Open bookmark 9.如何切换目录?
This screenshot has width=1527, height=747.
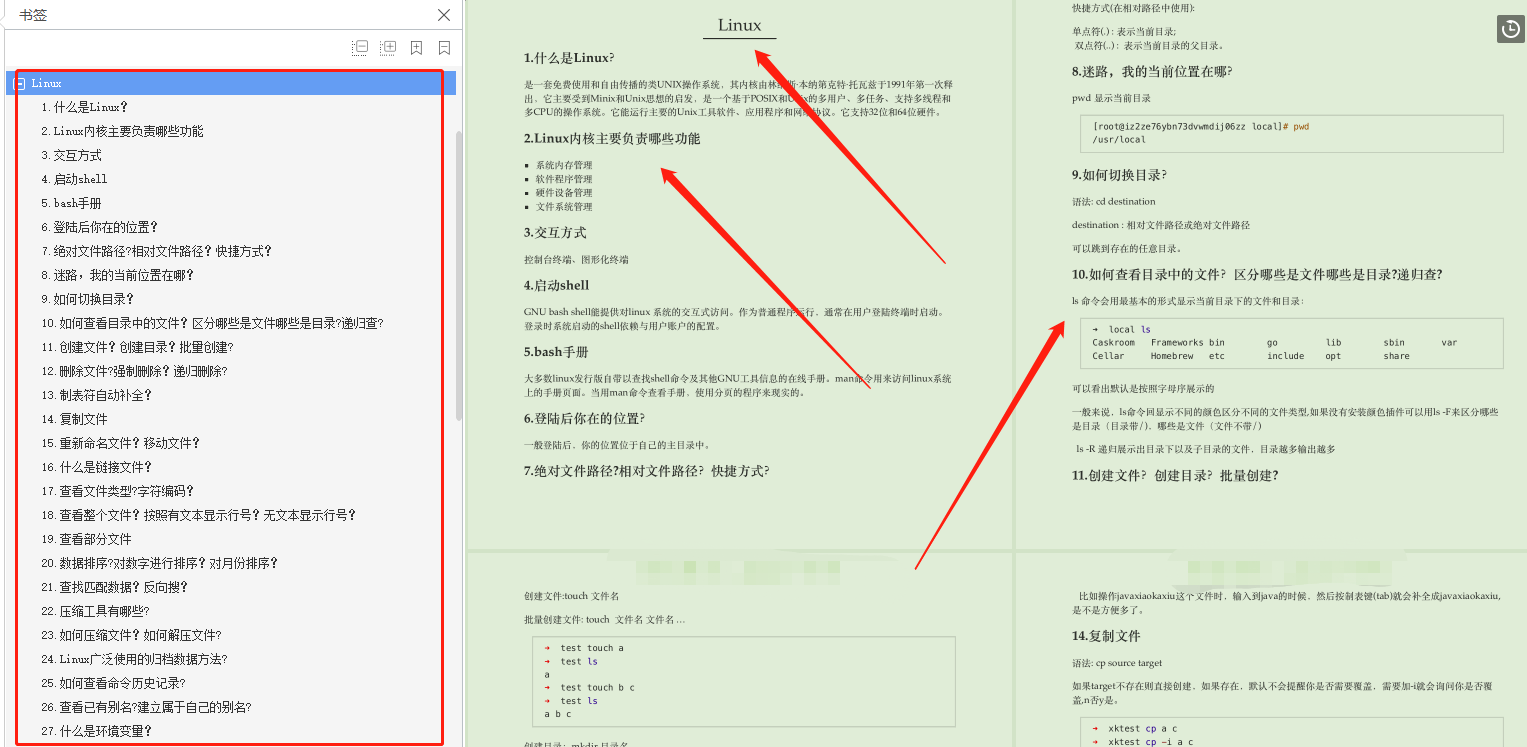pos(87,299)
